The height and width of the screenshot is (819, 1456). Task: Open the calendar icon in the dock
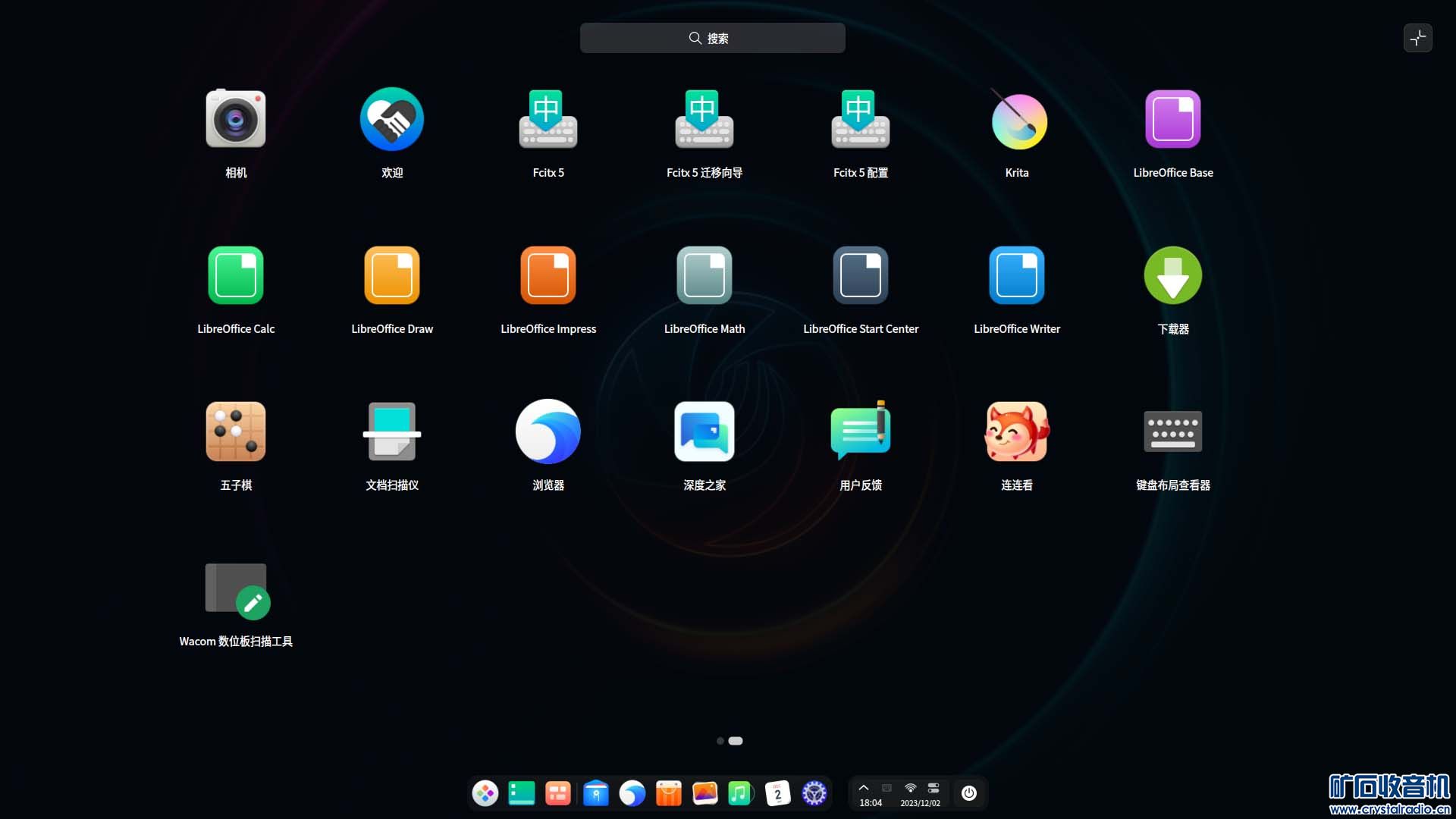click(777, 793)
